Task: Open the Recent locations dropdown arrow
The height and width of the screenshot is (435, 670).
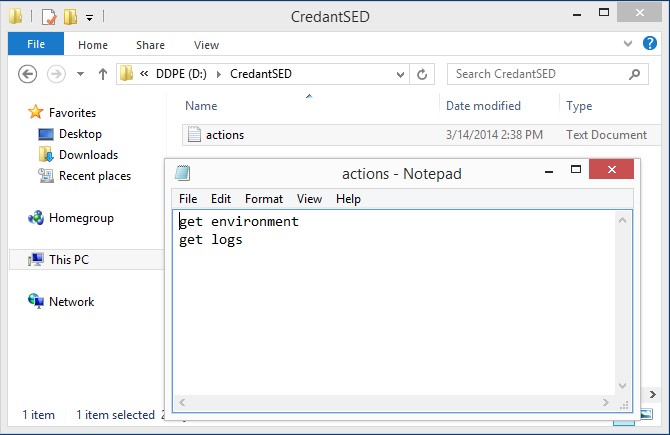Action: tap(78, 74)
